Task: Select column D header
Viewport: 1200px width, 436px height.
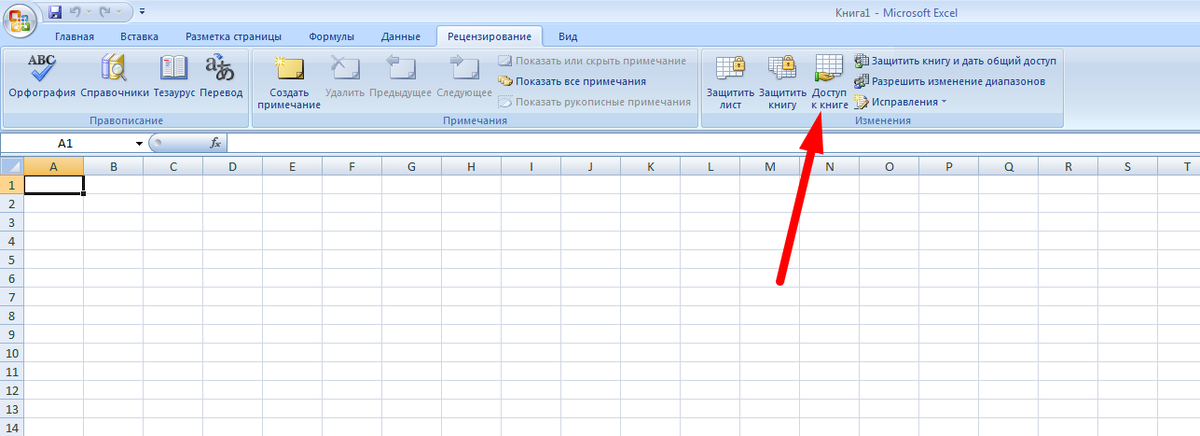Action: click(232, 167)
